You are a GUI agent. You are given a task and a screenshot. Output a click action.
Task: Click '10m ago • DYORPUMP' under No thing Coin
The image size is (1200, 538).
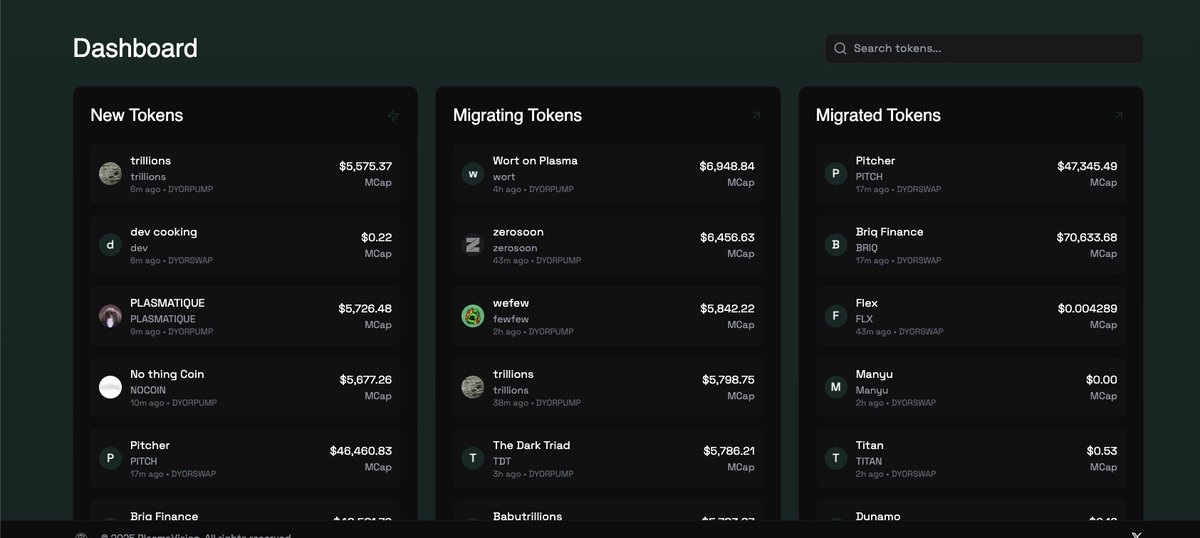coord(173,403)
